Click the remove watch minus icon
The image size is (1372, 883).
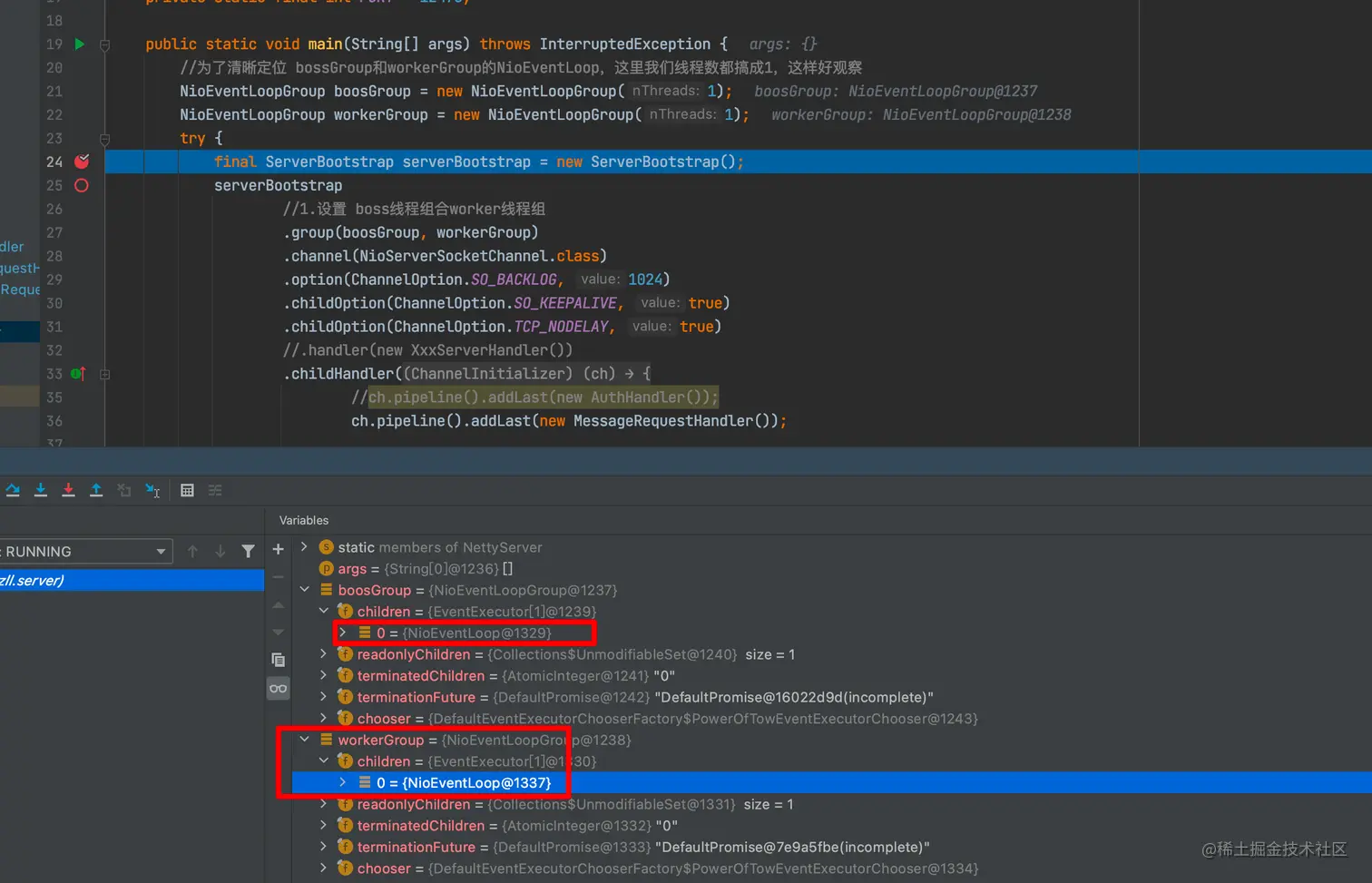click(279, 576)
